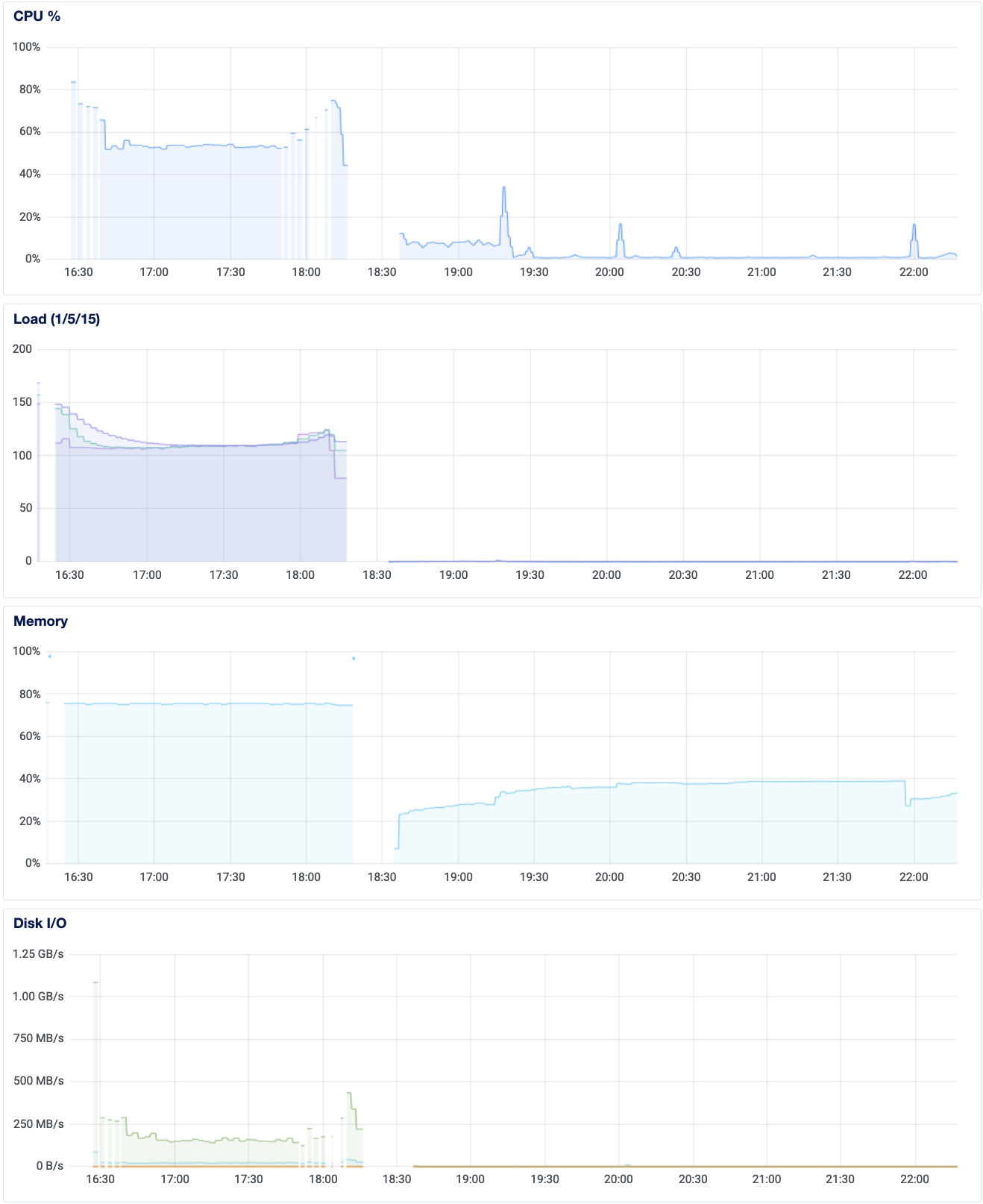This screenshot has width=983, height=1204.
Task: Click the 60% y-axis label in Memory chart
Action: (30, 736)
